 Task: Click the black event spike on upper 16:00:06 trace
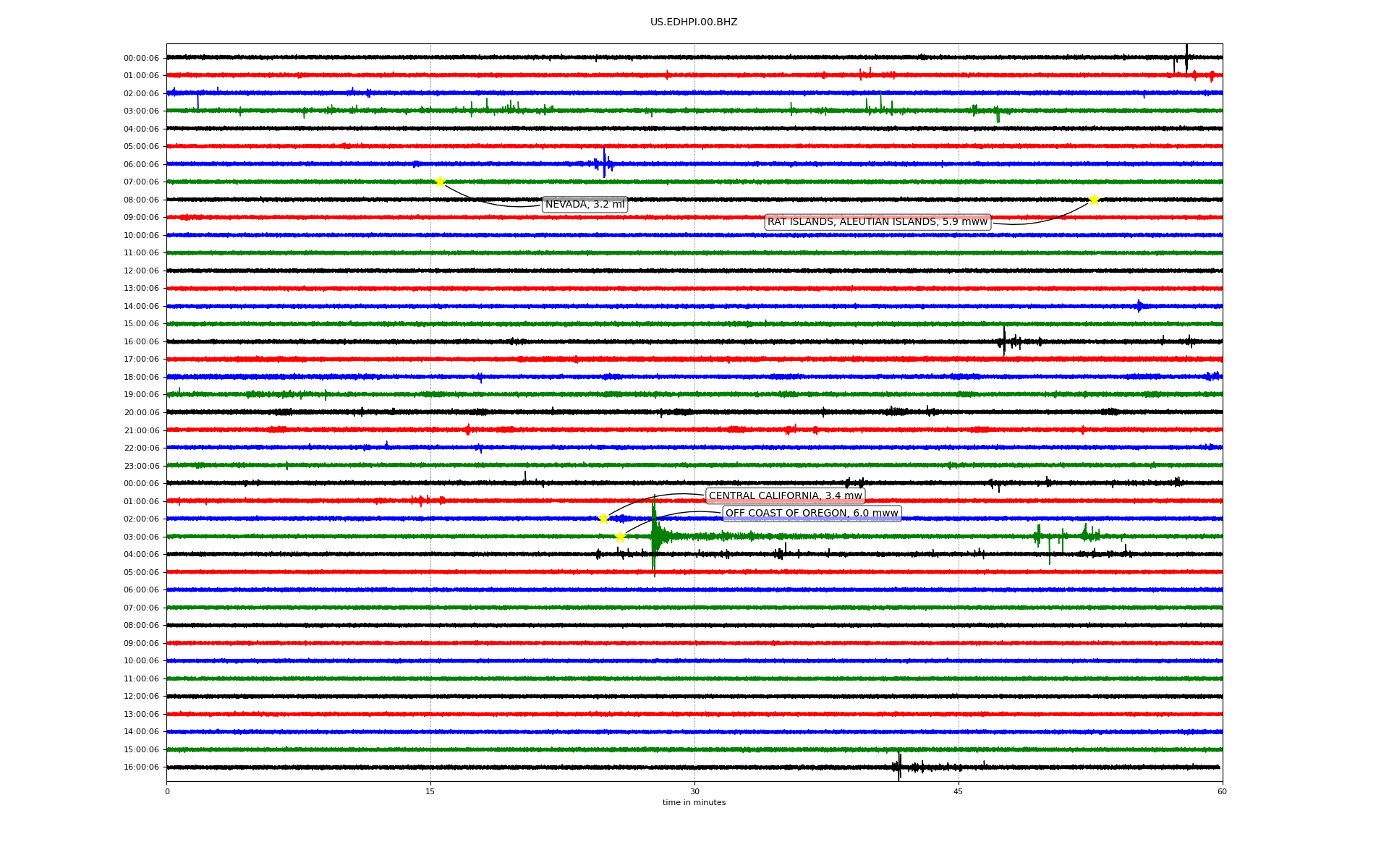point(1004,341)
